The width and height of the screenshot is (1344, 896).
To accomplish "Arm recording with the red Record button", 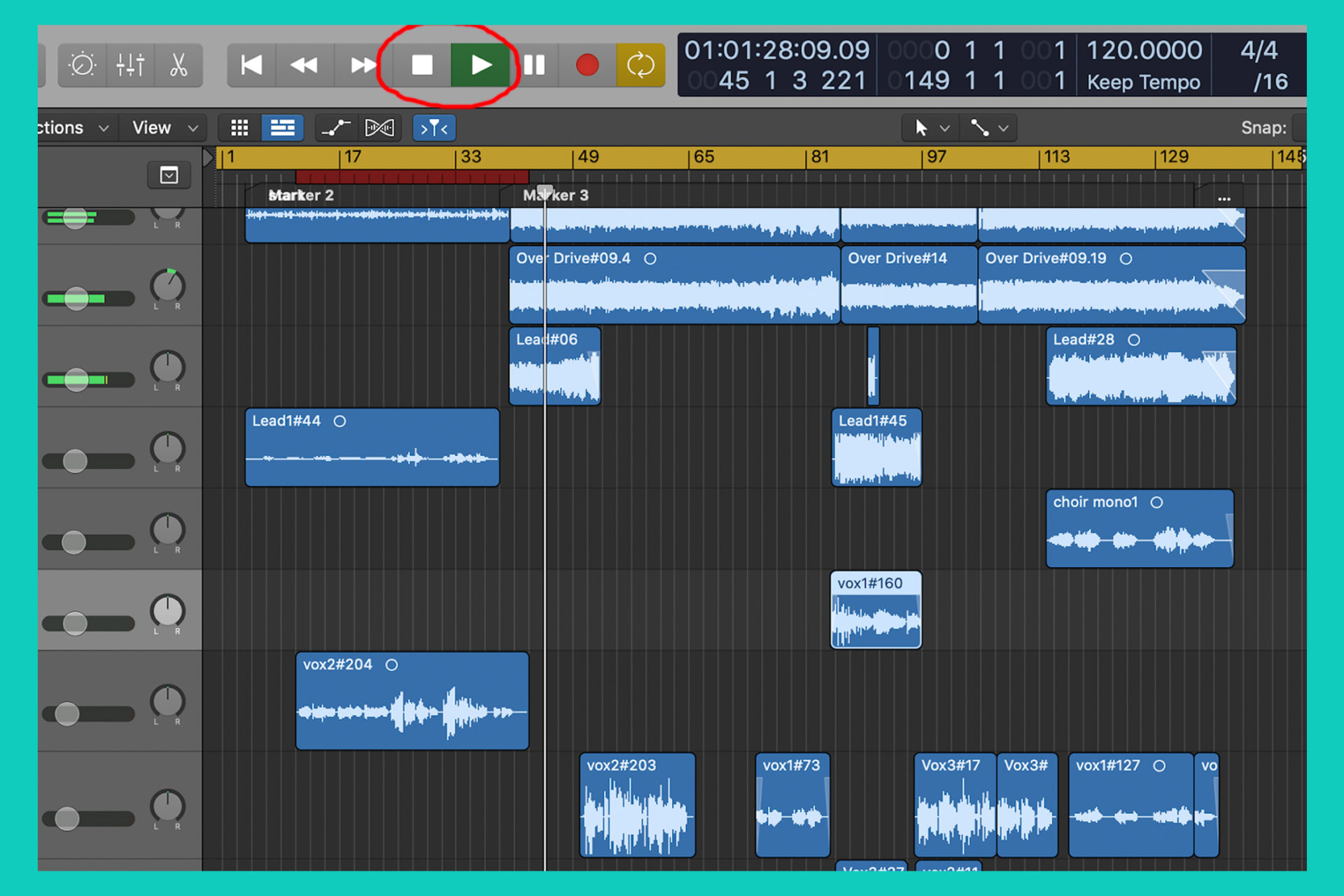I will (x=587, y=65).
